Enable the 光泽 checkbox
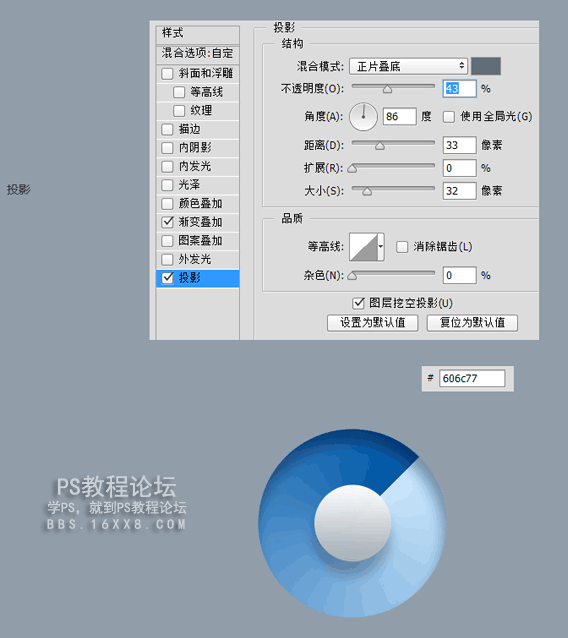The height and width of the screenshot is (638, 568). tap(167, 185)
